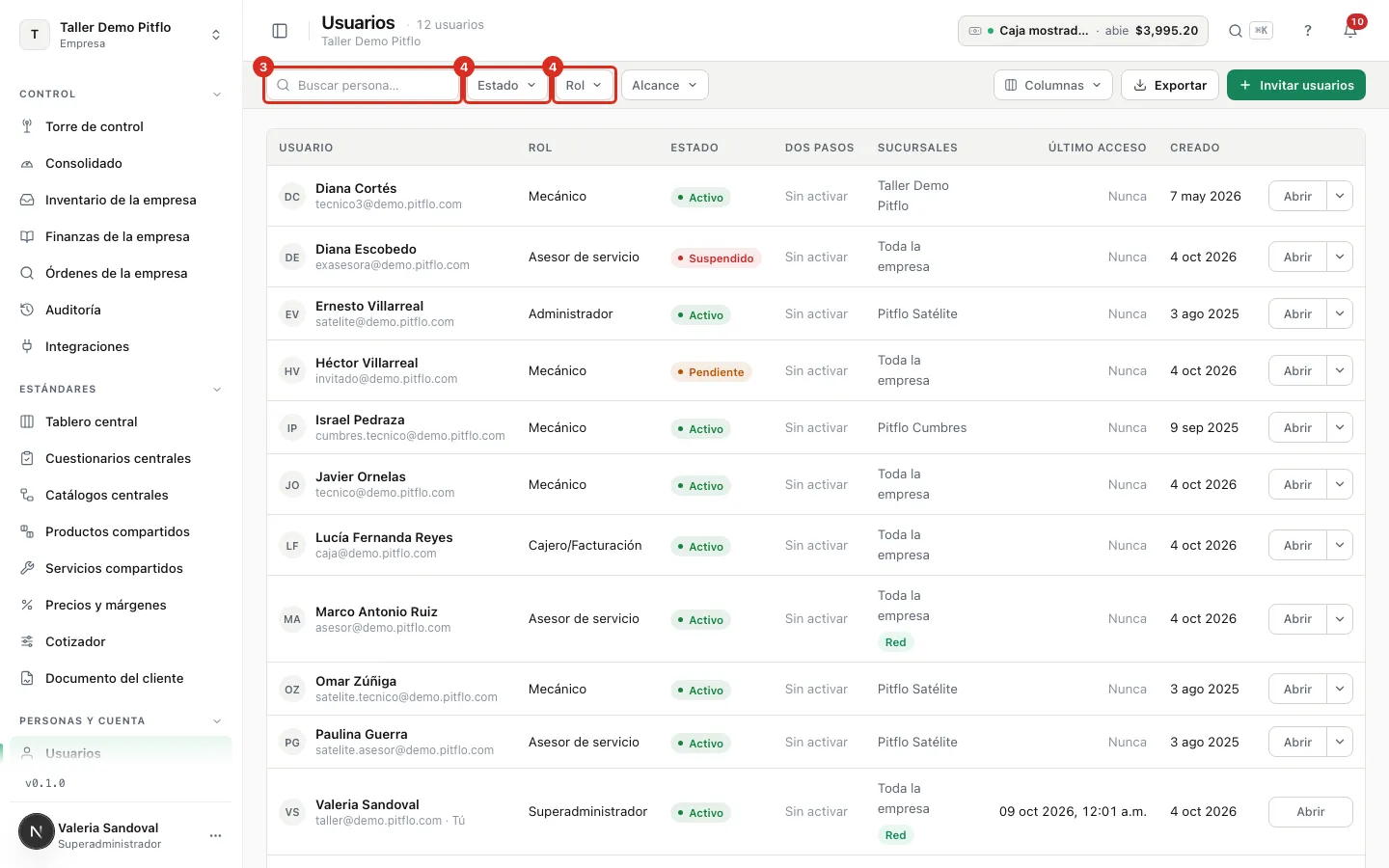This screenshot has width=1389, height=868.
Task: Click the Tablero central board icon
Action: (27, 421)
